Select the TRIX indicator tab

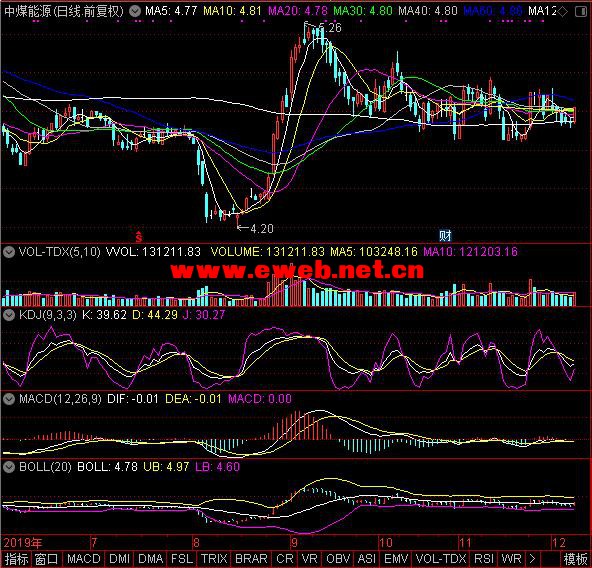(214, 559)
